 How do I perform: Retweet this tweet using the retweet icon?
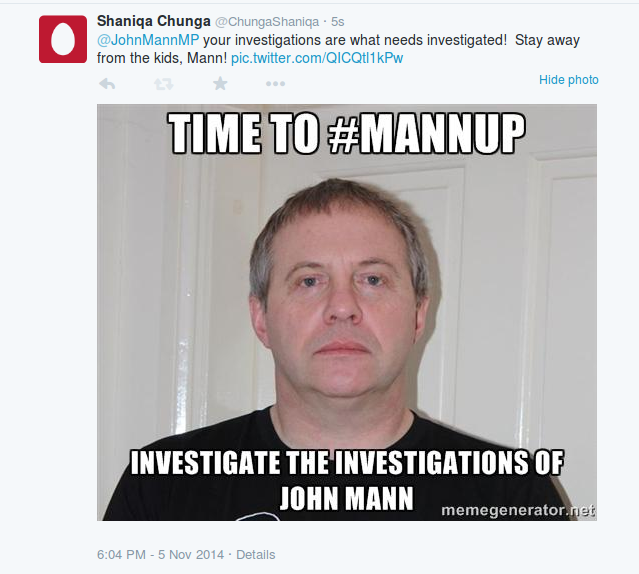click(164, 84)
